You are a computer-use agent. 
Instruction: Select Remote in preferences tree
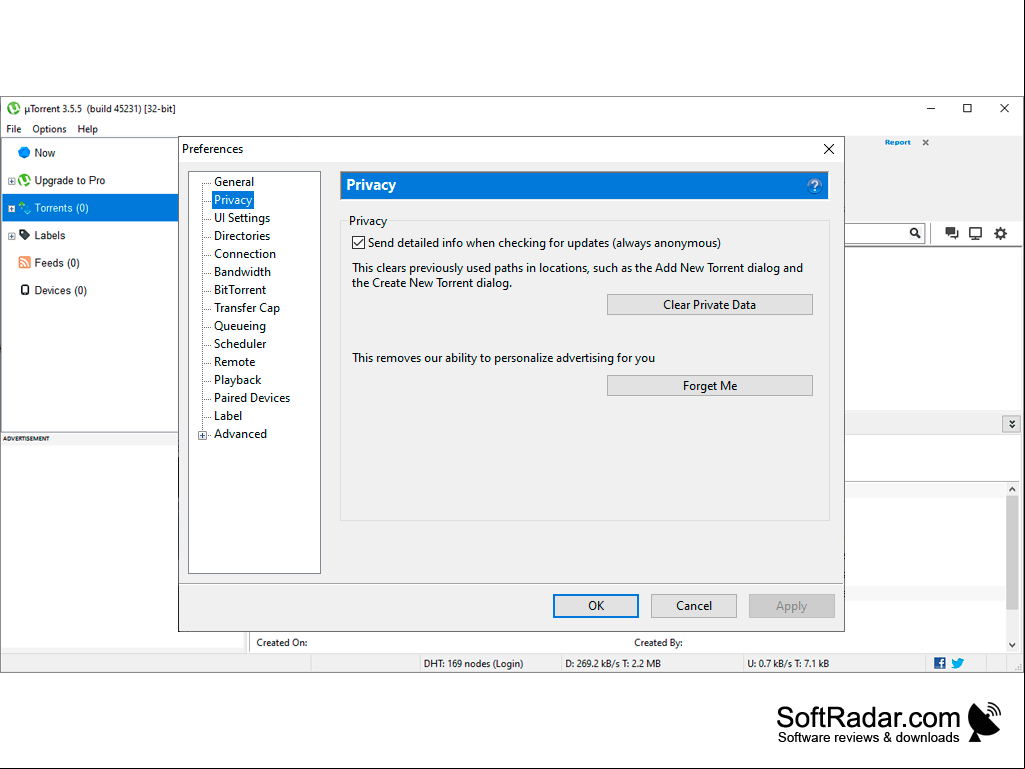[x=235, y=362]
